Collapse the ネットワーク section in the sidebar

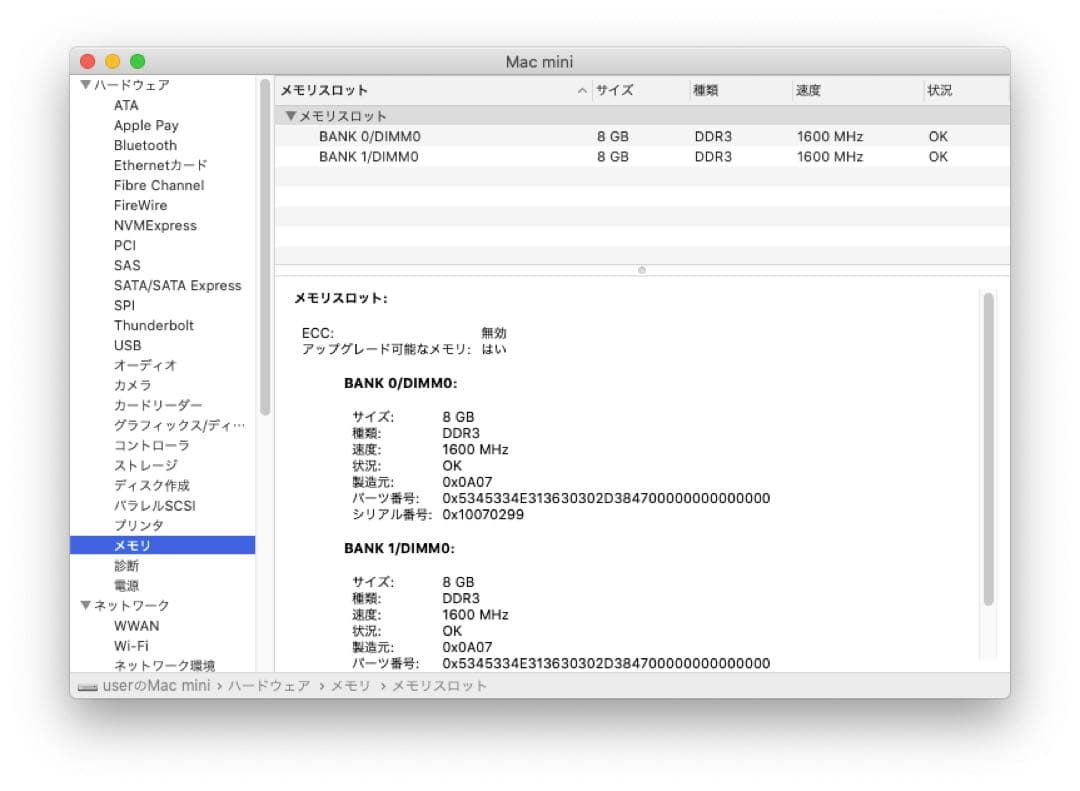[x=88, y=605]
